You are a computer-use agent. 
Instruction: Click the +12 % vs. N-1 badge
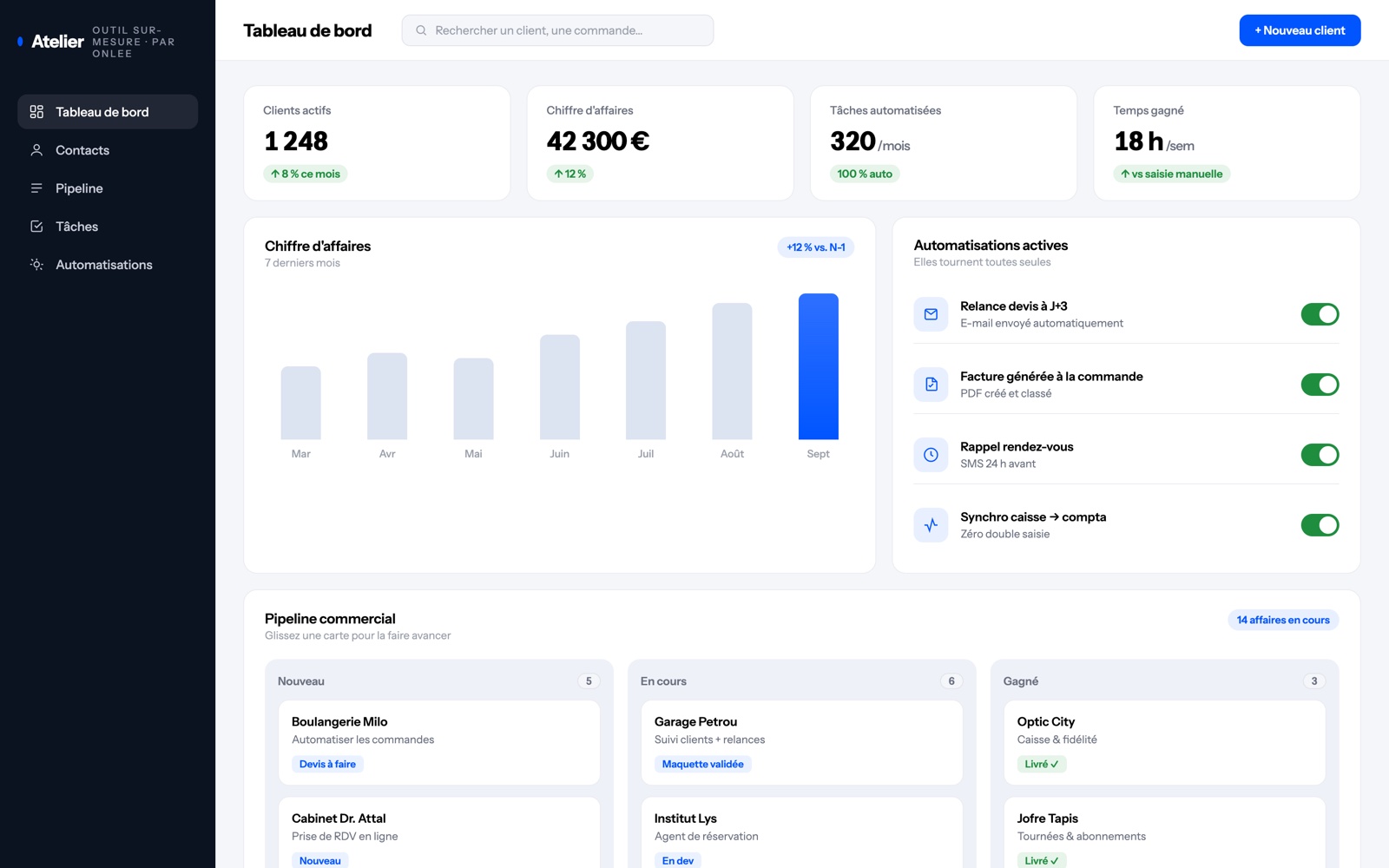coord(816,247)
